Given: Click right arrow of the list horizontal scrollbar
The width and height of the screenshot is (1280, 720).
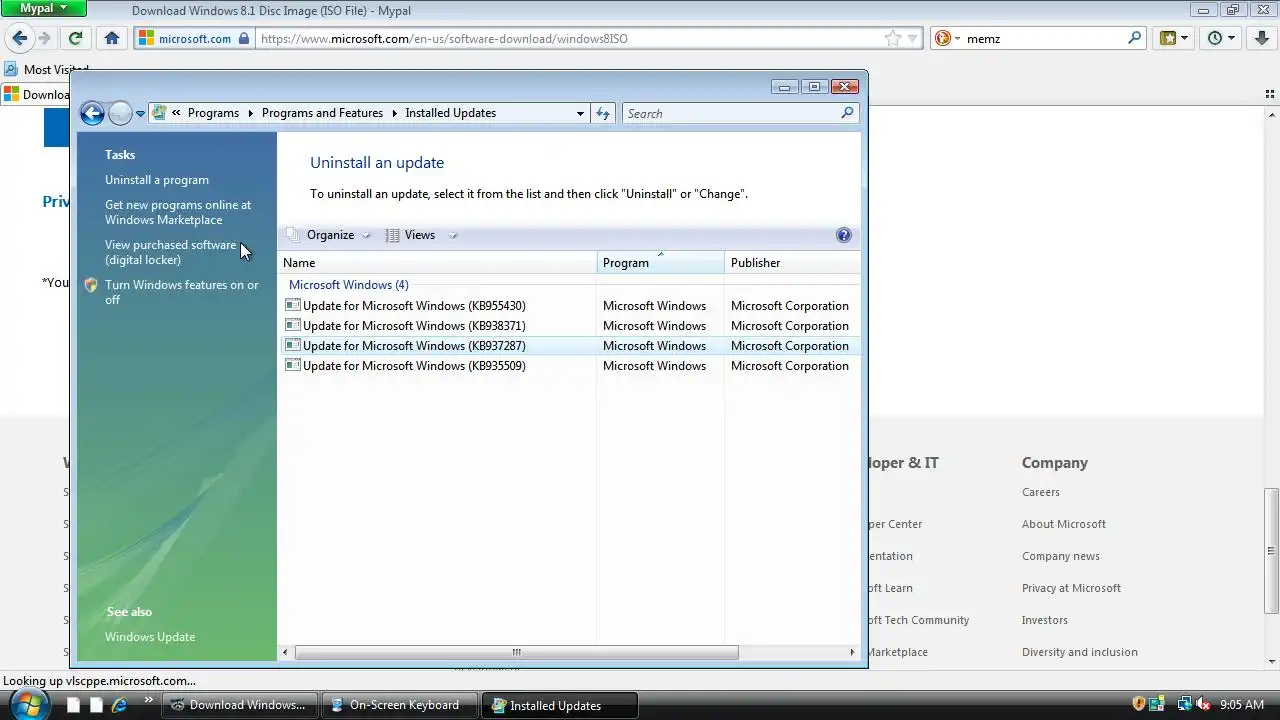Looking at the screenshot, I should tap(852, 652).
